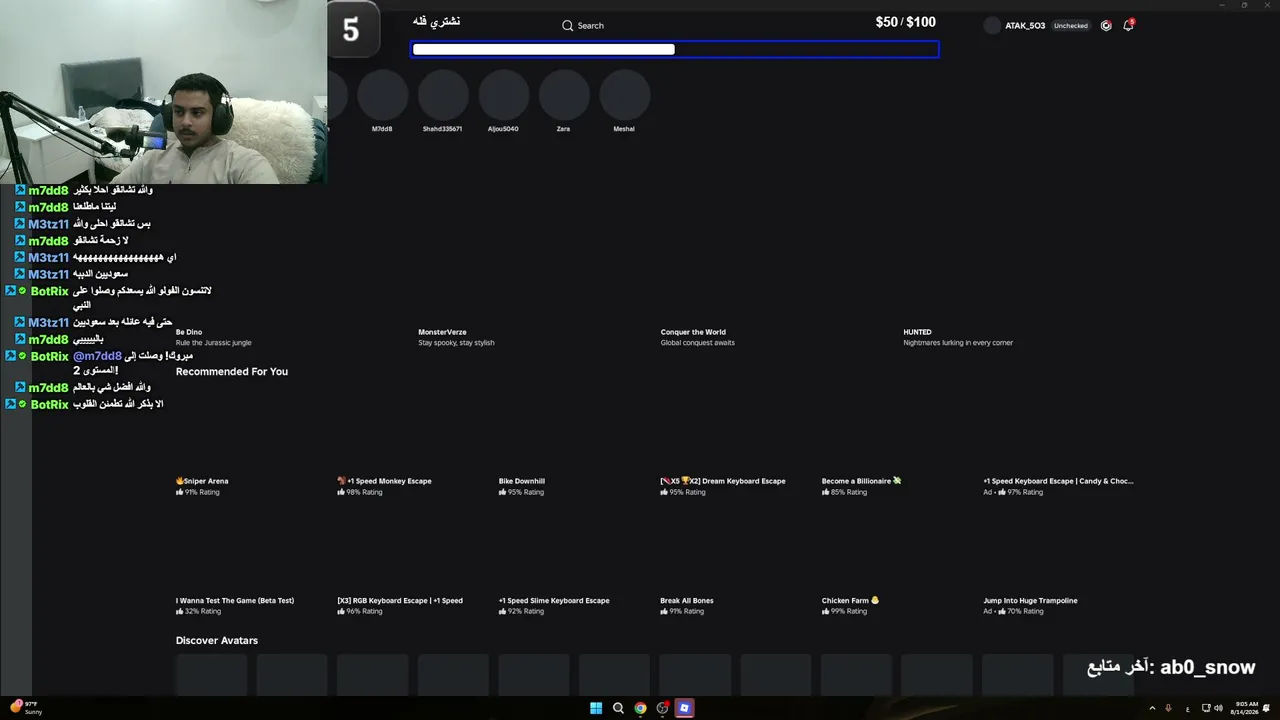Open the notifications bell with red badge
Viewport: 1280px width, 720px height.
coord(1128,25)
